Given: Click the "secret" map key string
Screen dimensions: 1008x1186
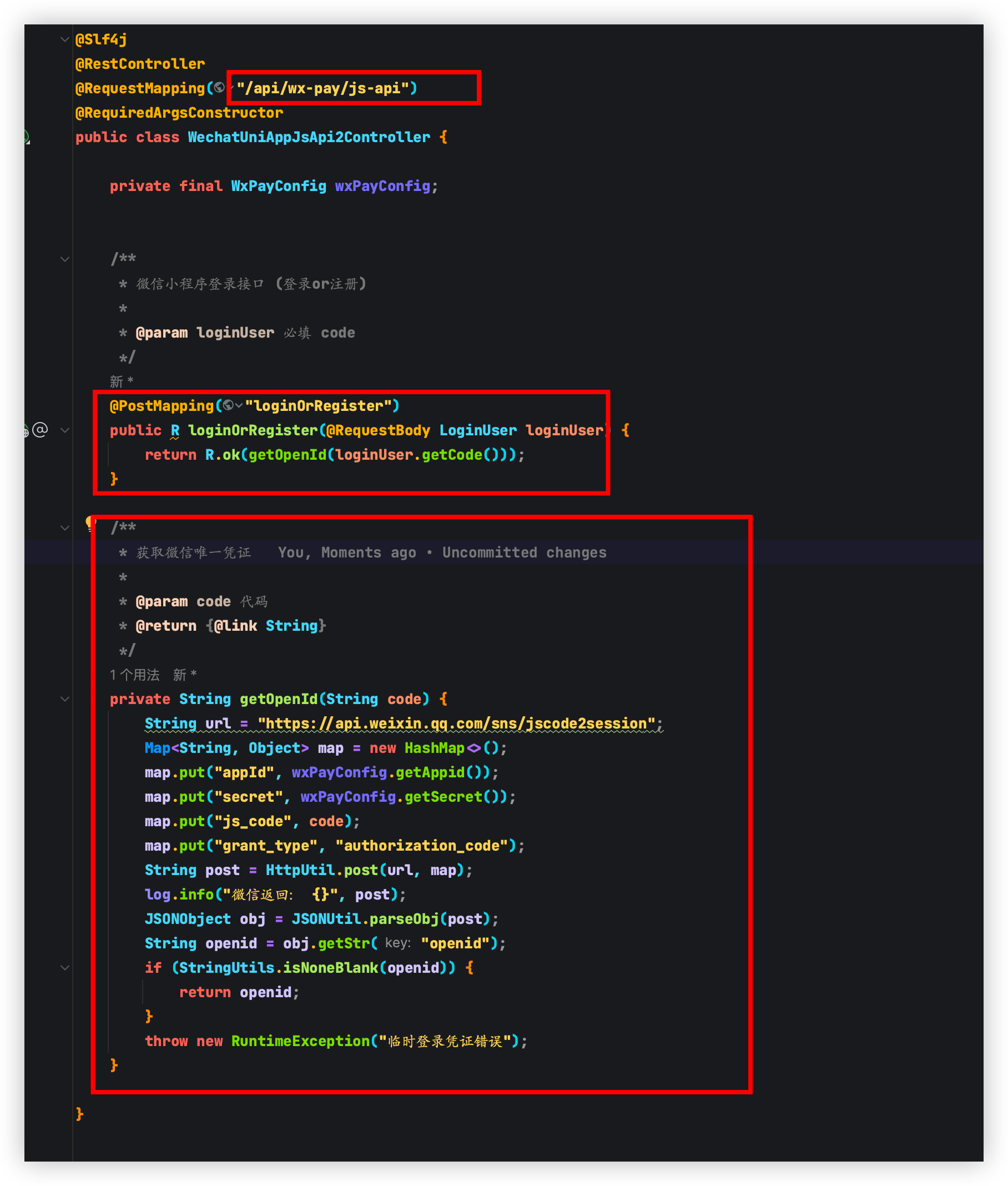Looking at the screenshot, I should pyautogui.click(x=249, y=796).
